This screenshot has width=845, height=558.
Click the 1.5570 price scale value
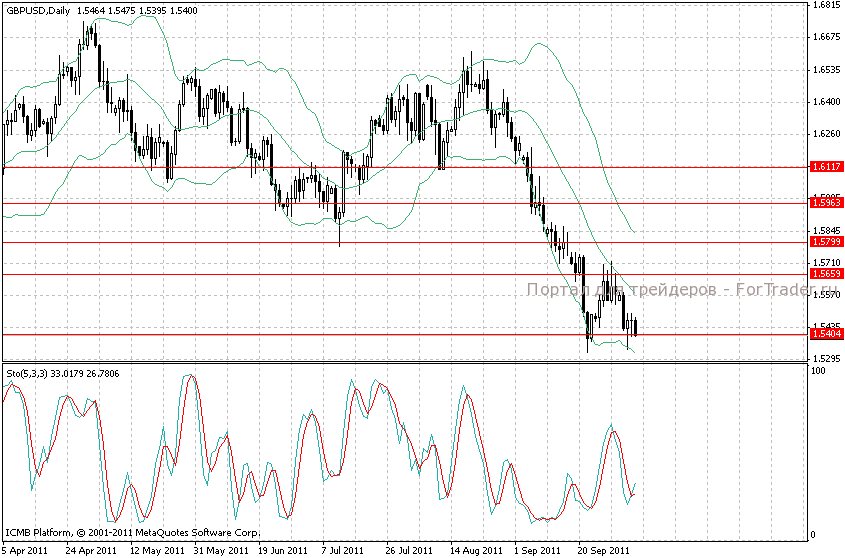(x=827, y=294)
